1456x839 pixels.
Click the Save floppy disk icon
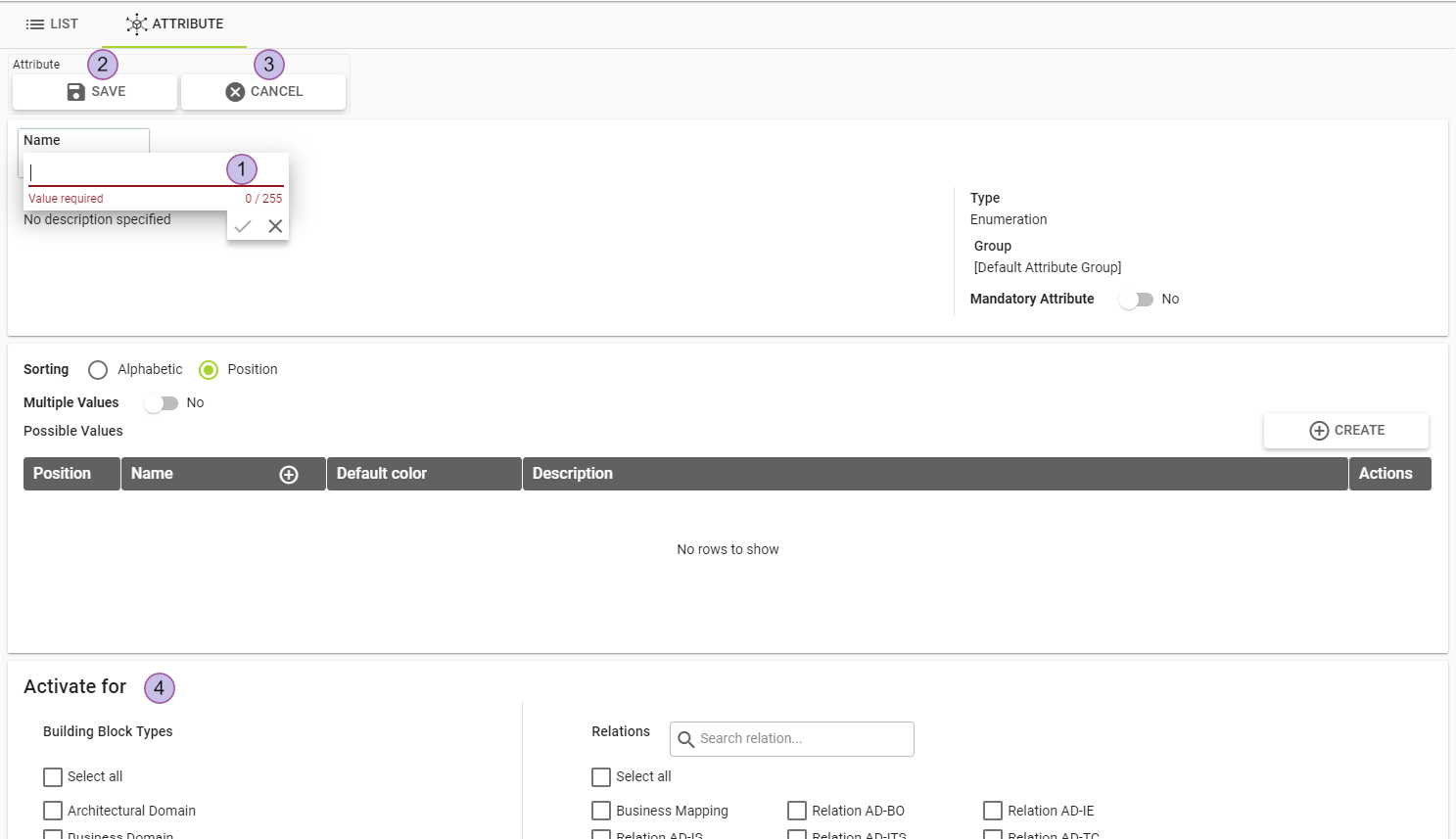point(75,92)
